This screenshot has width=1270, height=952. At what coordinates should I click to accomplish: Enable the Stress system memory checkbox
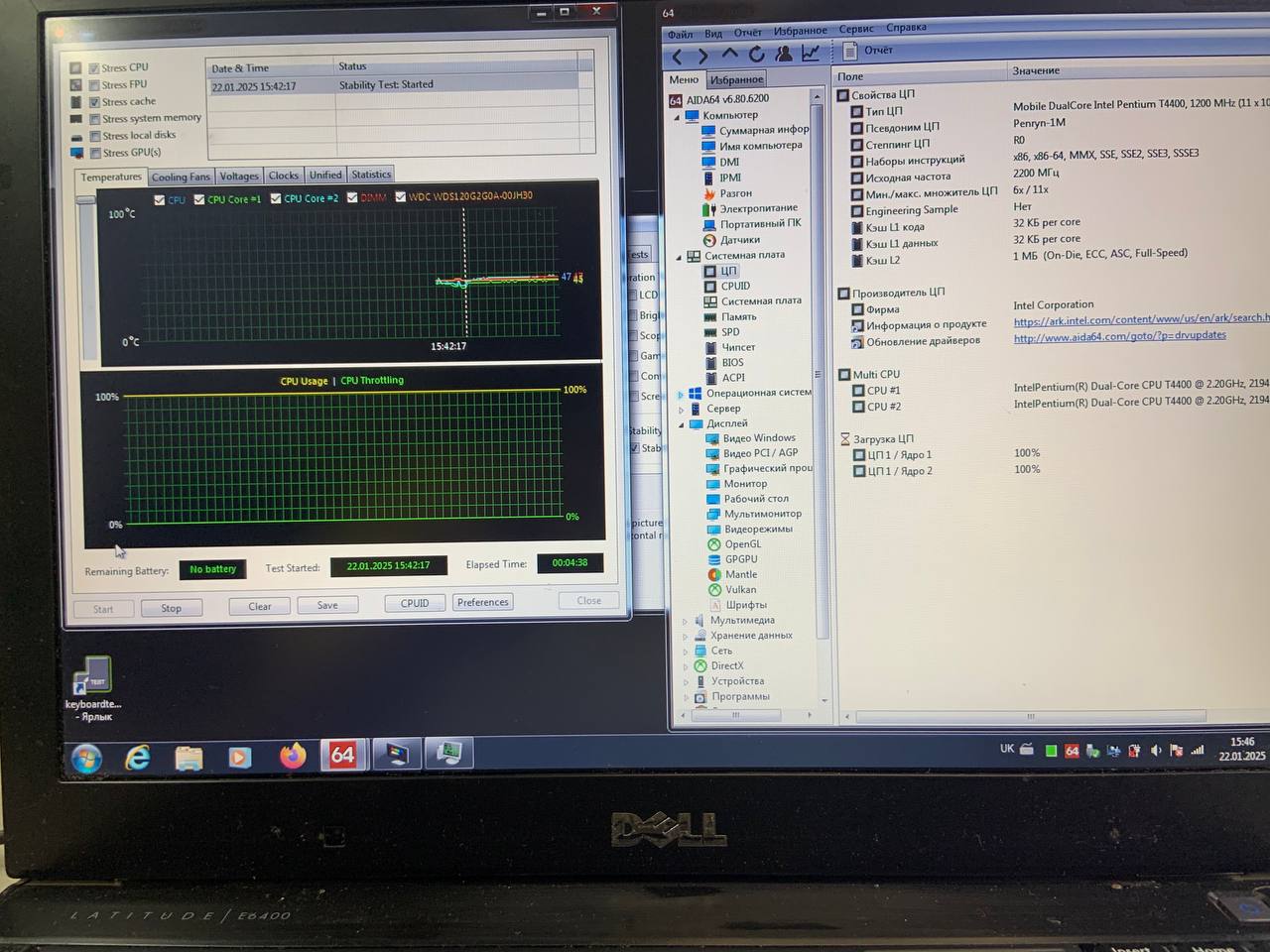pos(94,119)
